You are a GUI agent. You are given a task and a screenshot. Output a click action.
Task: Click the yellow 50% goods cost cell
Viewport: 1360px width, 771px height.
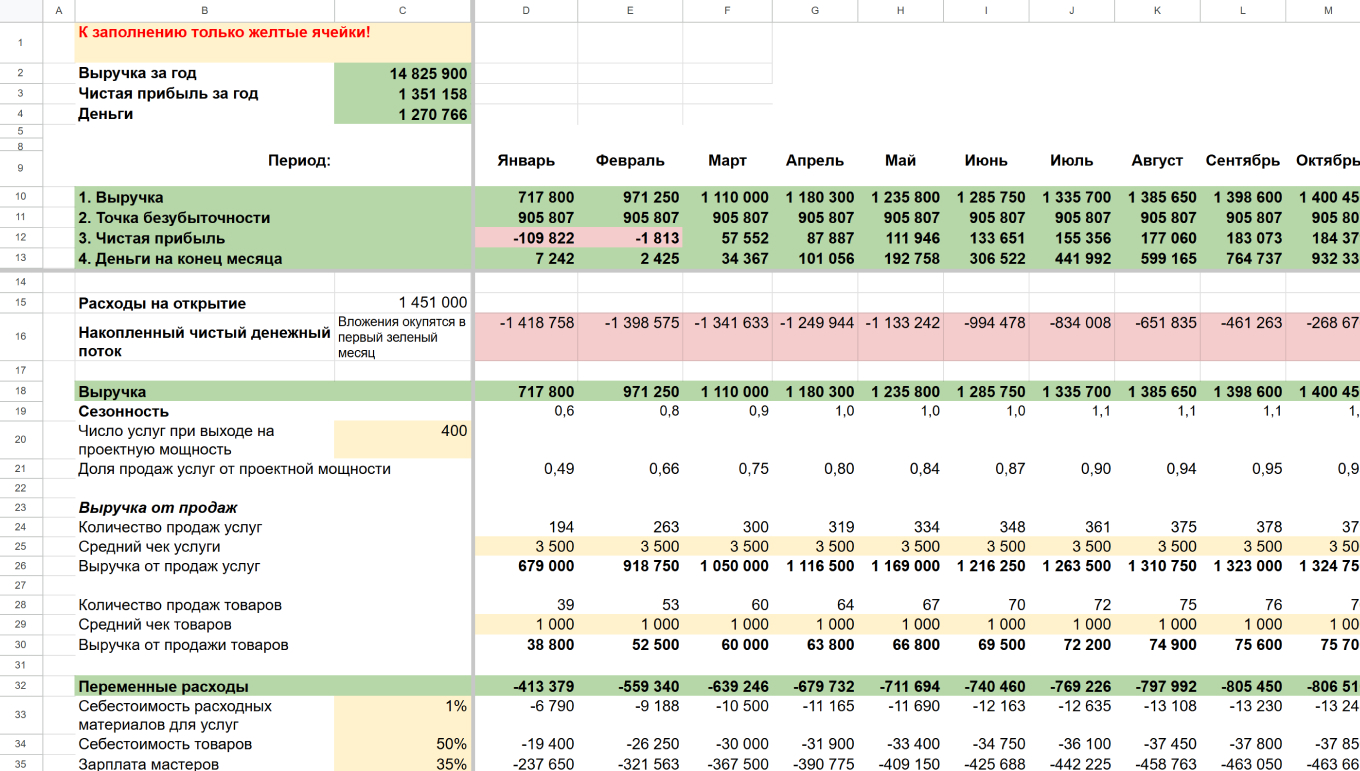pyautogui.click(x=402, y=744)
